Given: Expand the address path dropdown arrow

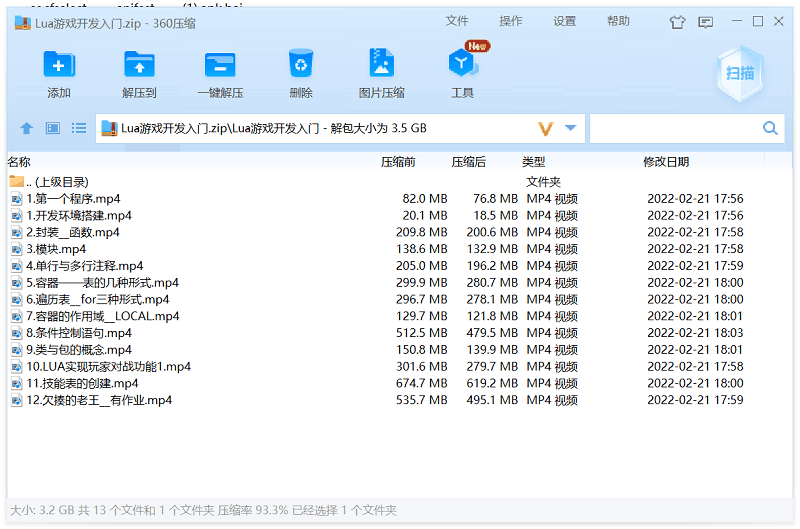Looking at the screenshot, I should click(x=571, y=128).
